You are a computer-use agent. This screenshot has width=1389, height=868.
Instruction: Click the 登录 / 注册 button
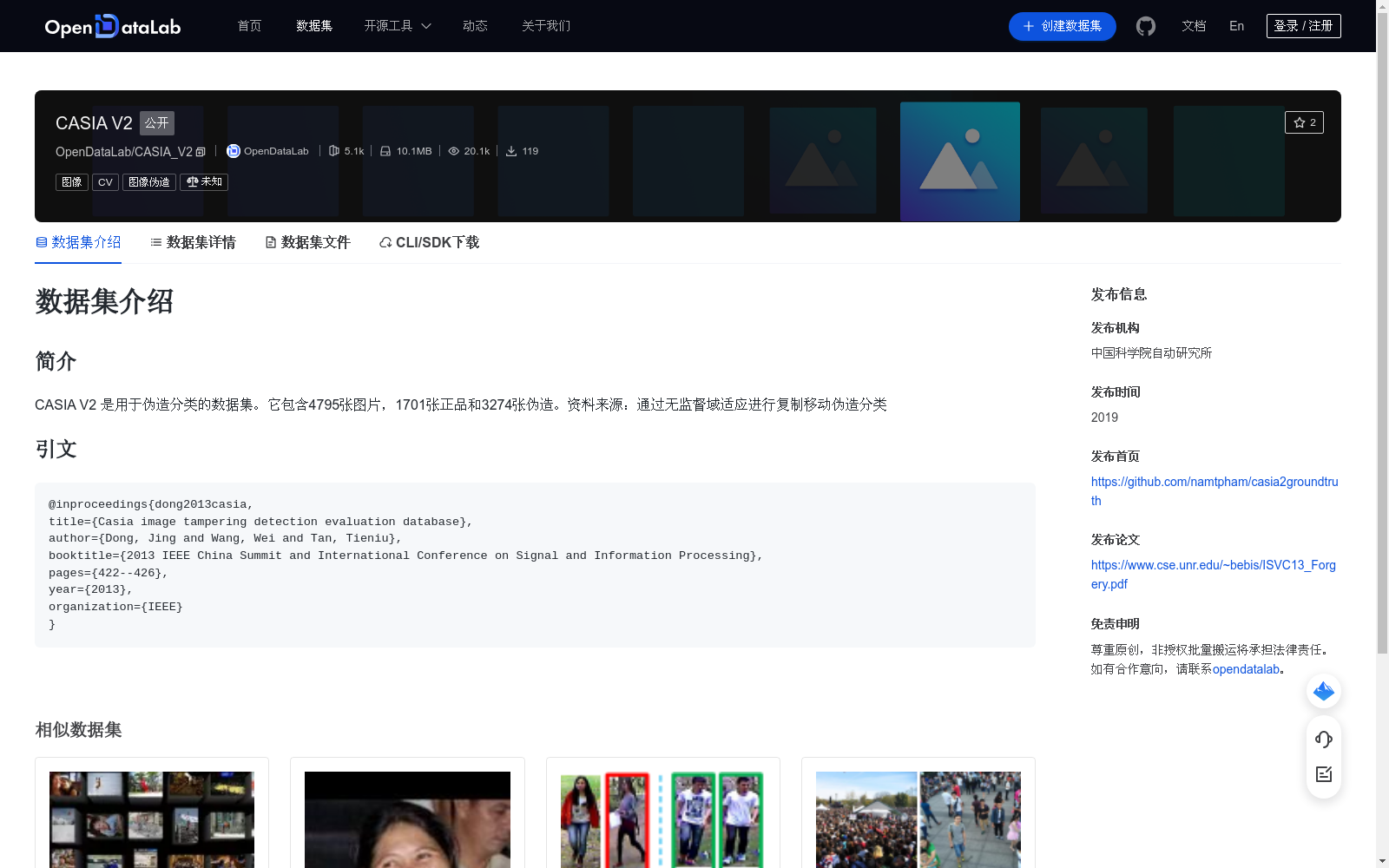coord(1303,26)
